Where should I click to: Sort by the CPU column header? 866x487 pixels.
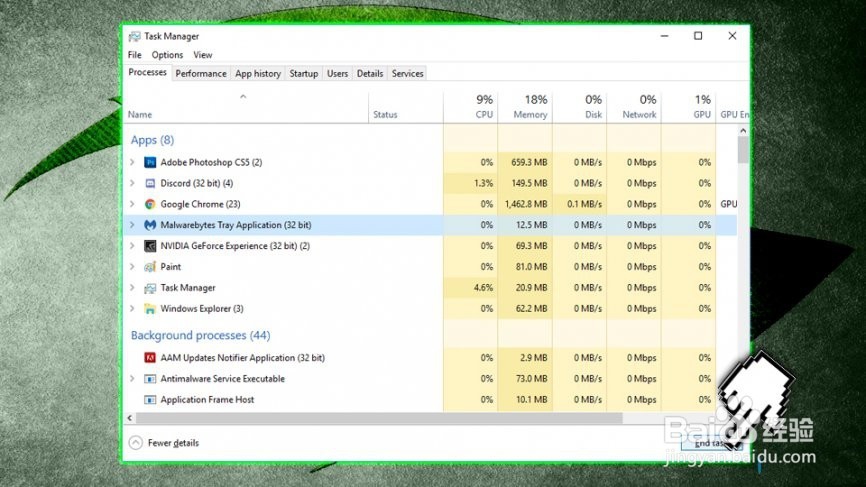(471, 107)
